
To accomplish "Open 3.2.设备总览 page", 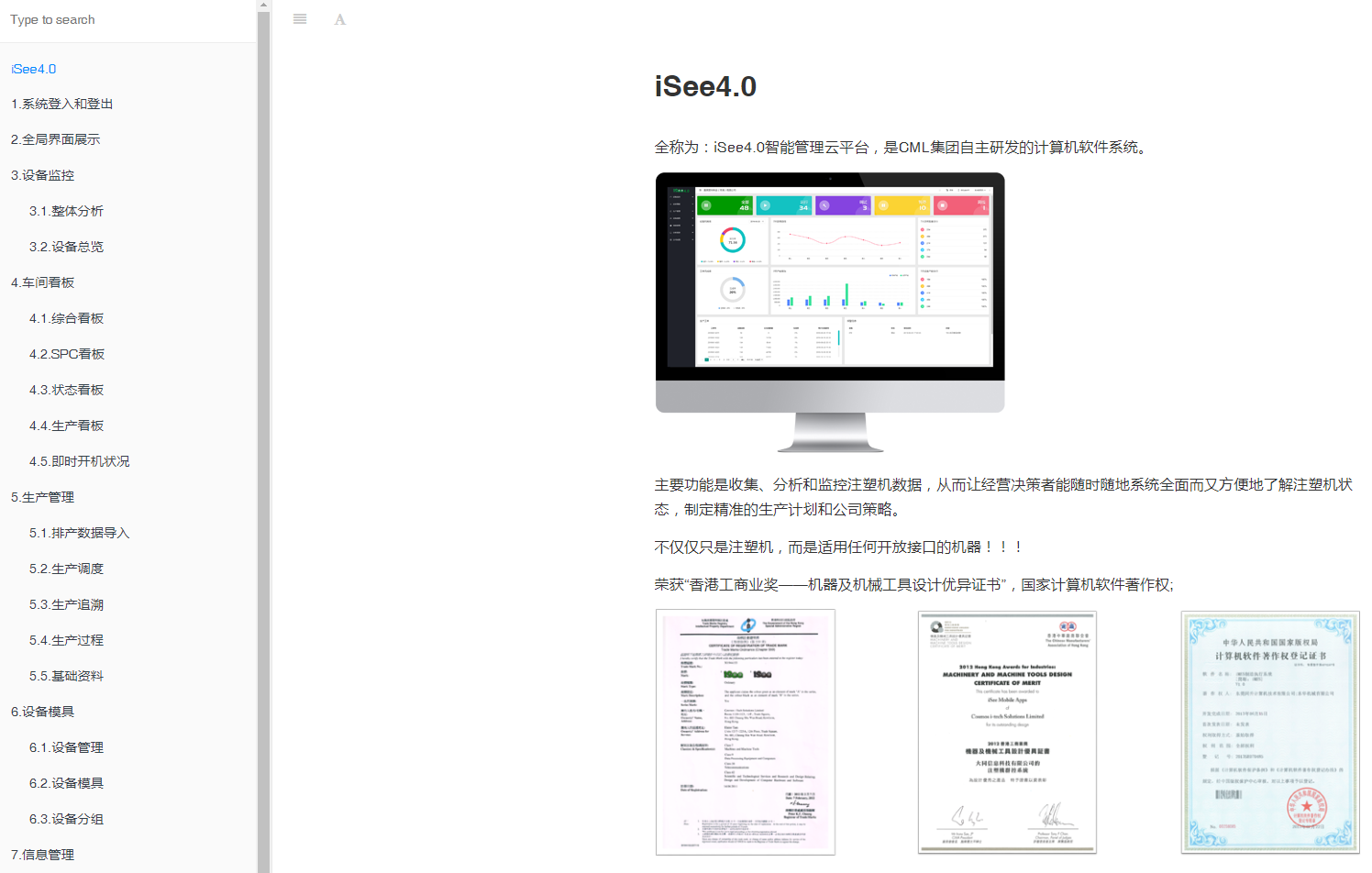I will (x=66, y=247).
